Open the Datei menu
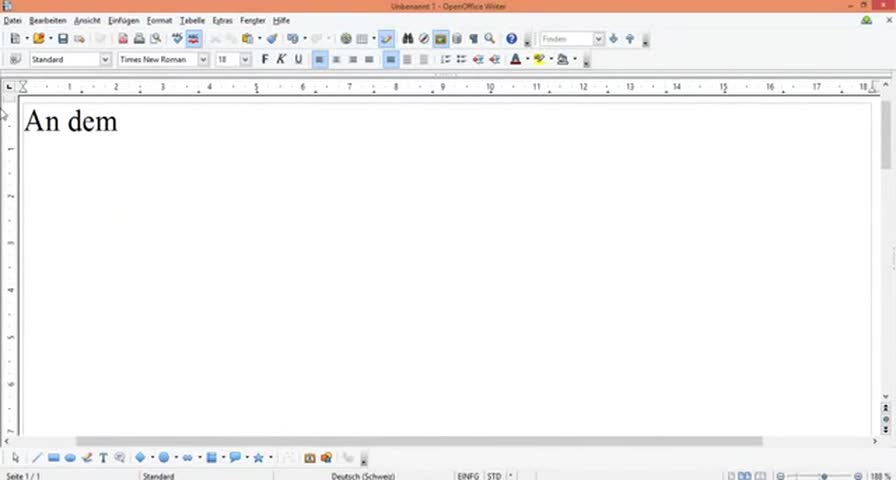Image resolution: width=896 pixels, height=480 pixels. [13, 21]
